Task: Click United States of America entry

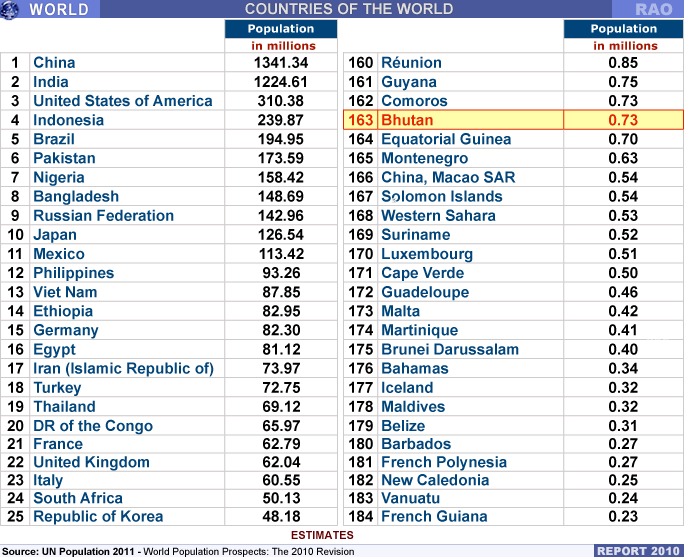Action: click(x=122, y=101)
